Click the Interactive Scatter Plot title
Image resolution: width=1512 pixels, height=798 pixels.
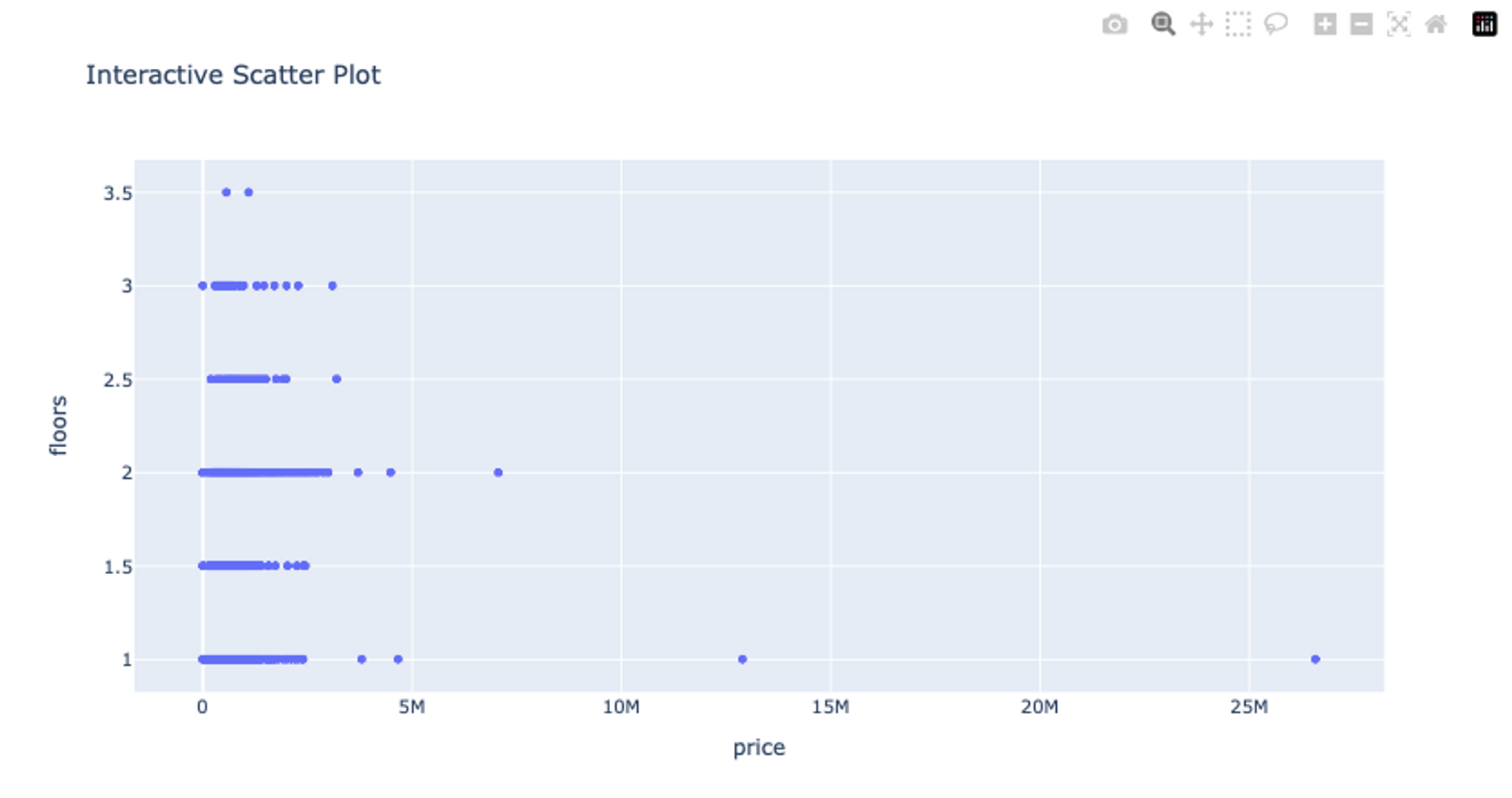point(234,74)
